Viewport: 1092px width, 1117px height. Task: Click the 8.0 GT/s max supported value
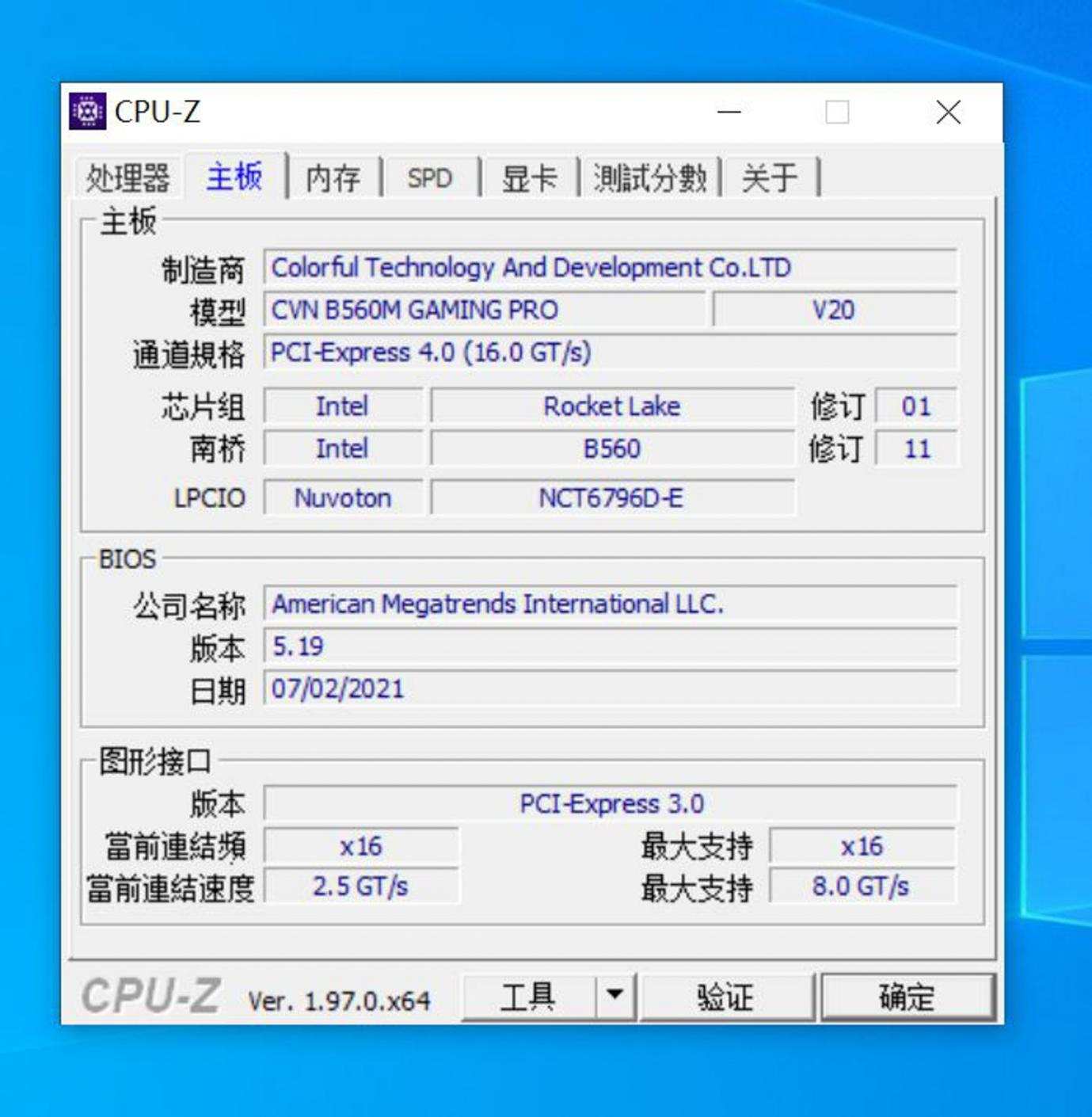(862, 886)
